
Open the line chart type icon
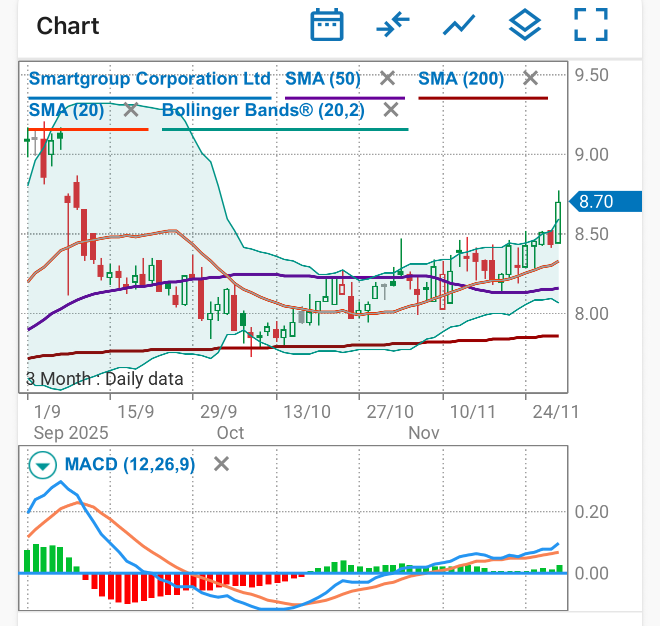[x=459, y=25]
